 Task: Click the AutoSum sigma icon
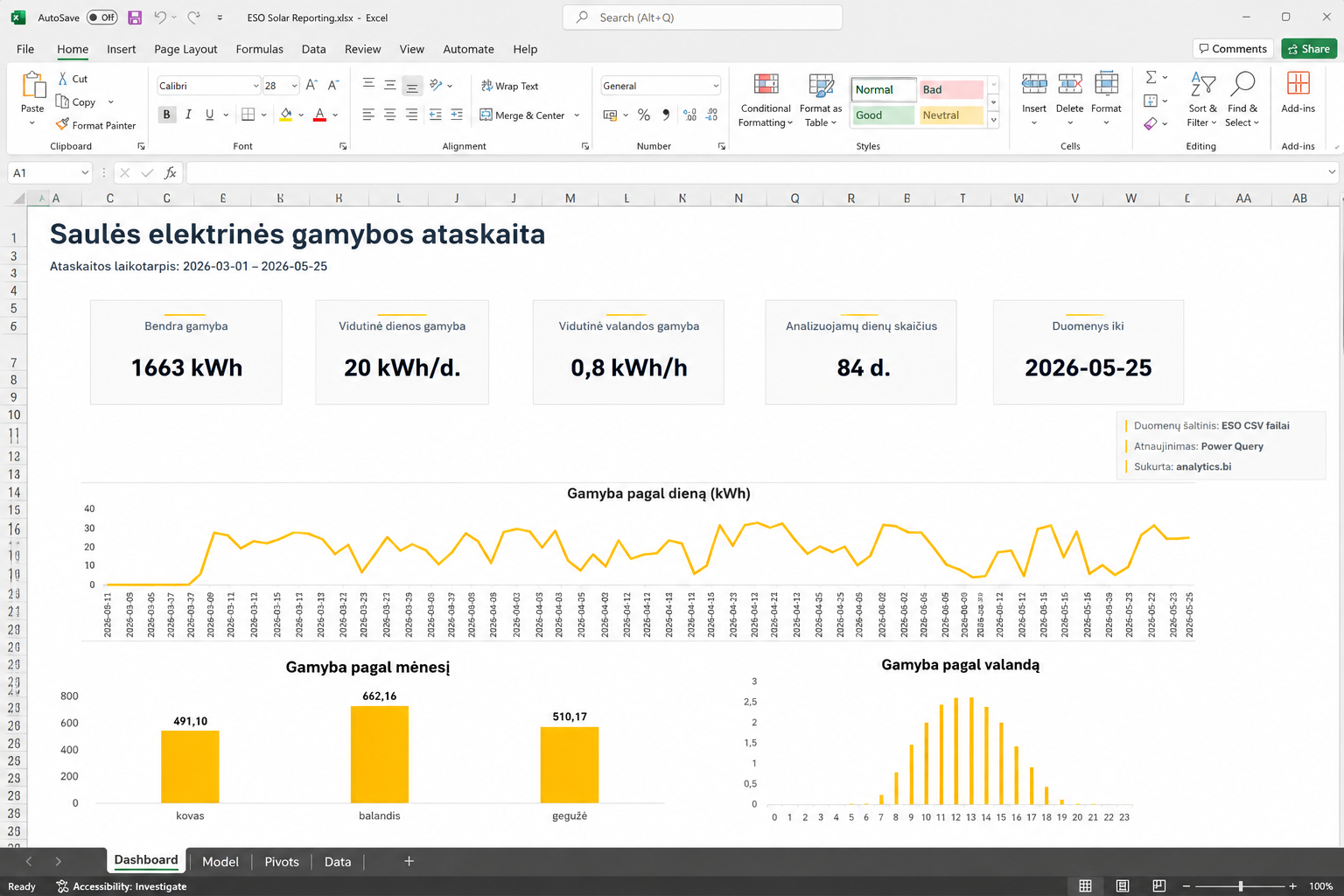coord(1151,77)
